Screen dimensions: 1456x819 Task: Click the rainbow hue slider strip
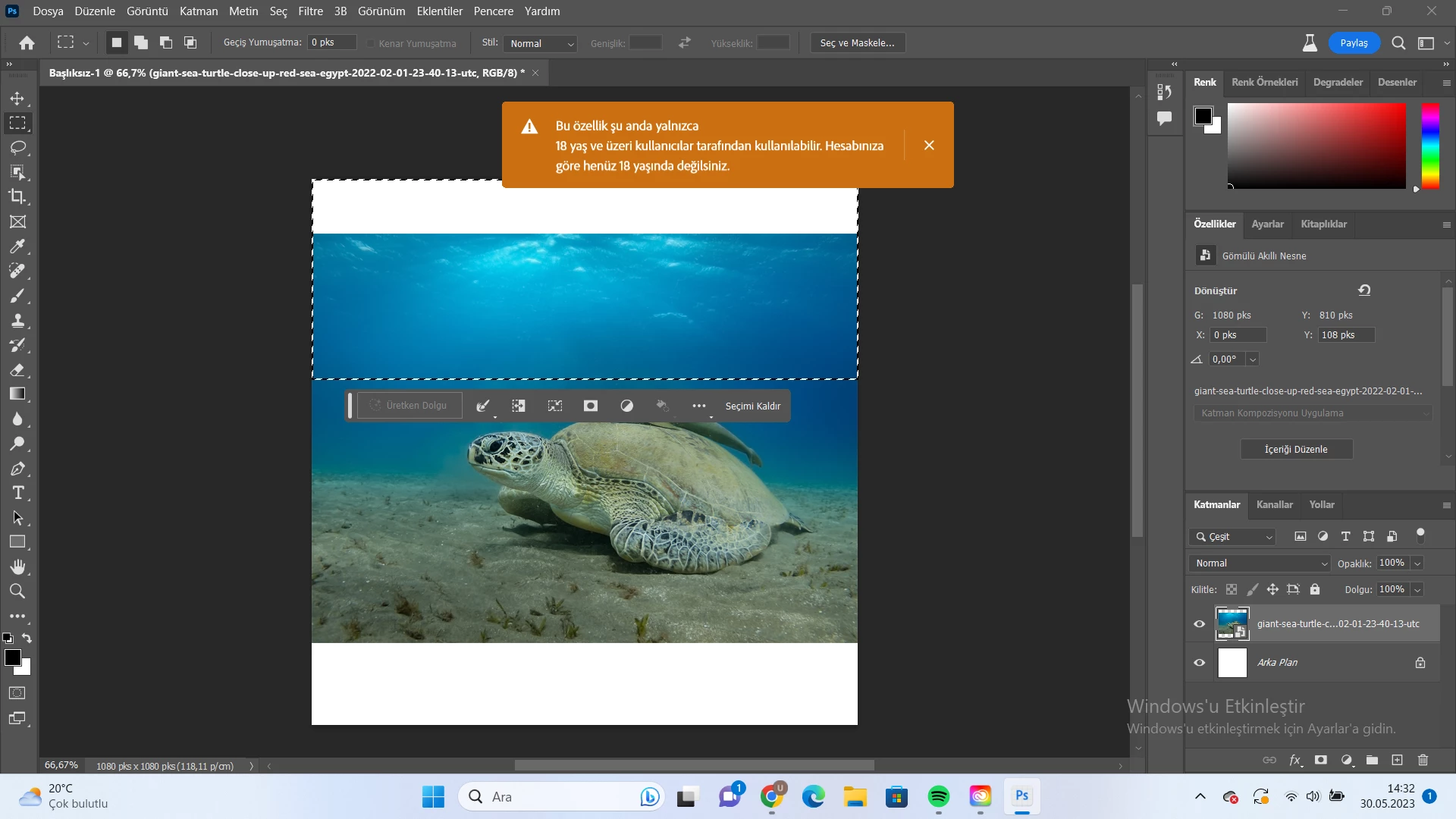[1429, 146]
